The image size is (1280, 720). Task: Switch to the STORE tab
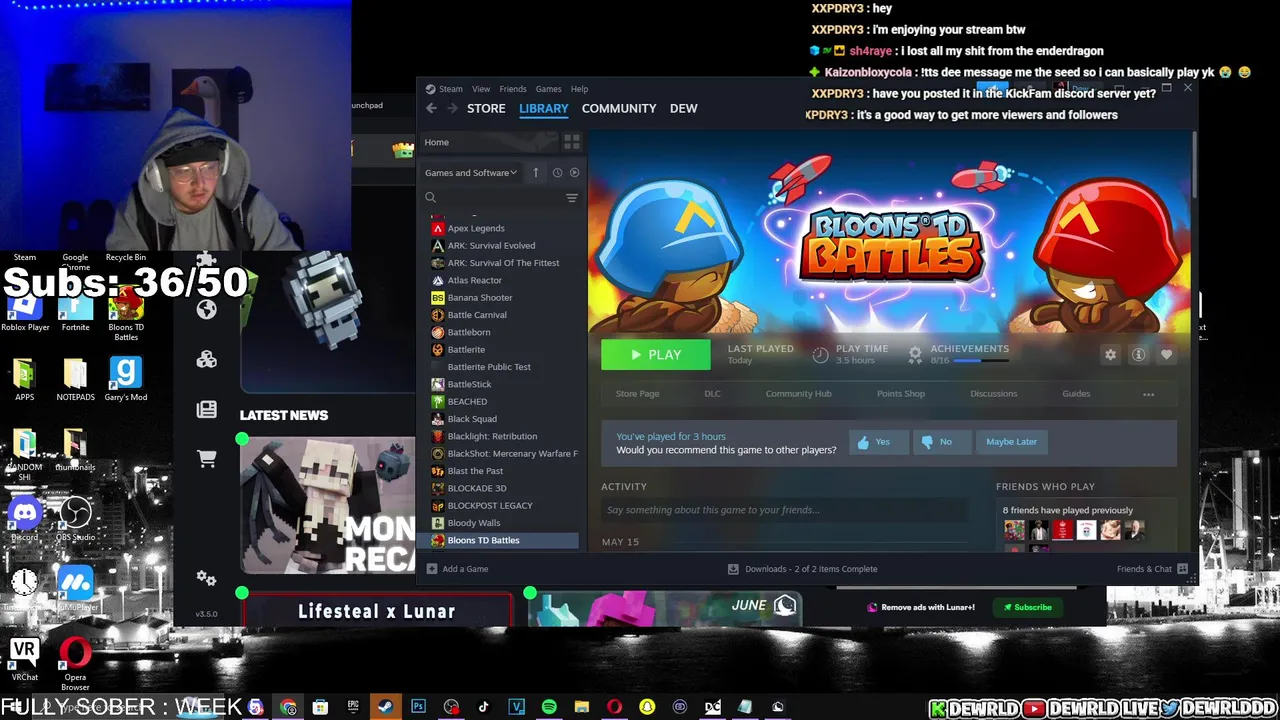(486, 108)
